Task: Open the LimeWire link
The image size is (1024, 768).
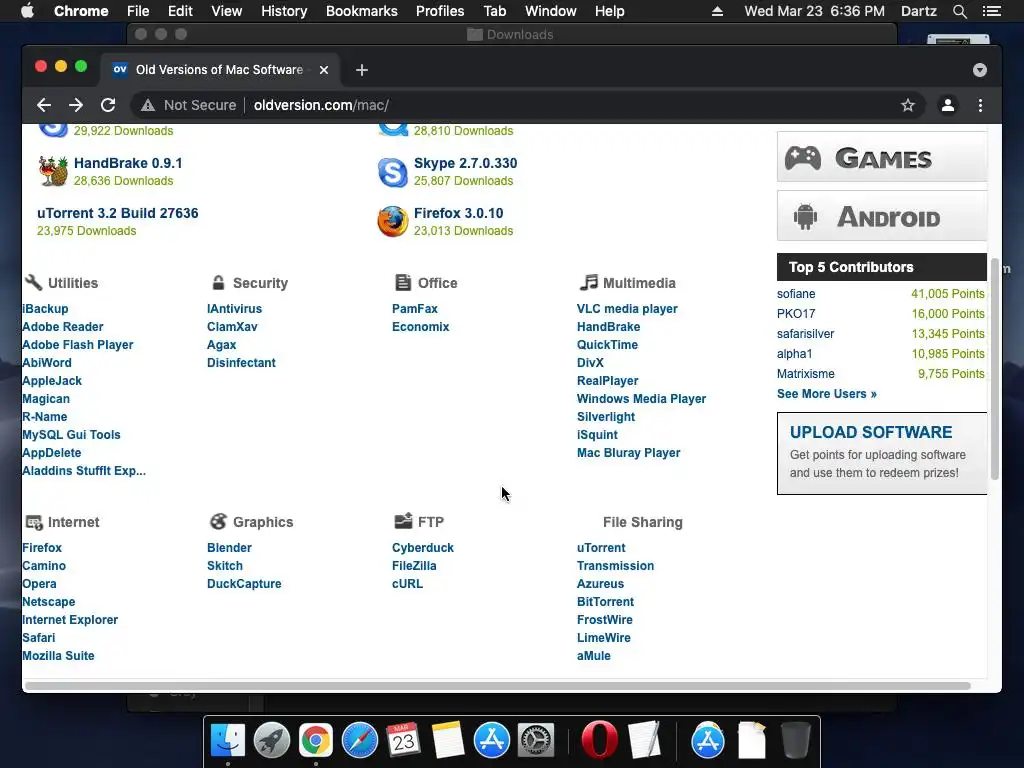Action: coord(603,638)
